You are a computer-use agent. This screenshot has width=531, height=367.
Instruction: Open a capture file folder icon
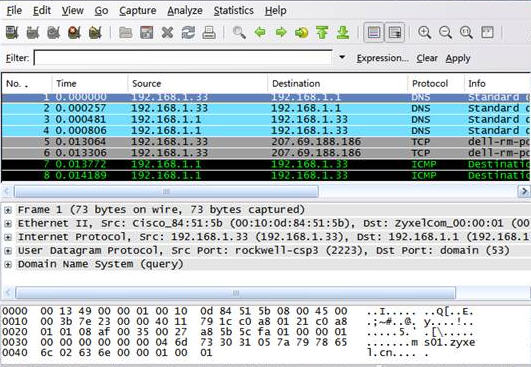point(126,33)
